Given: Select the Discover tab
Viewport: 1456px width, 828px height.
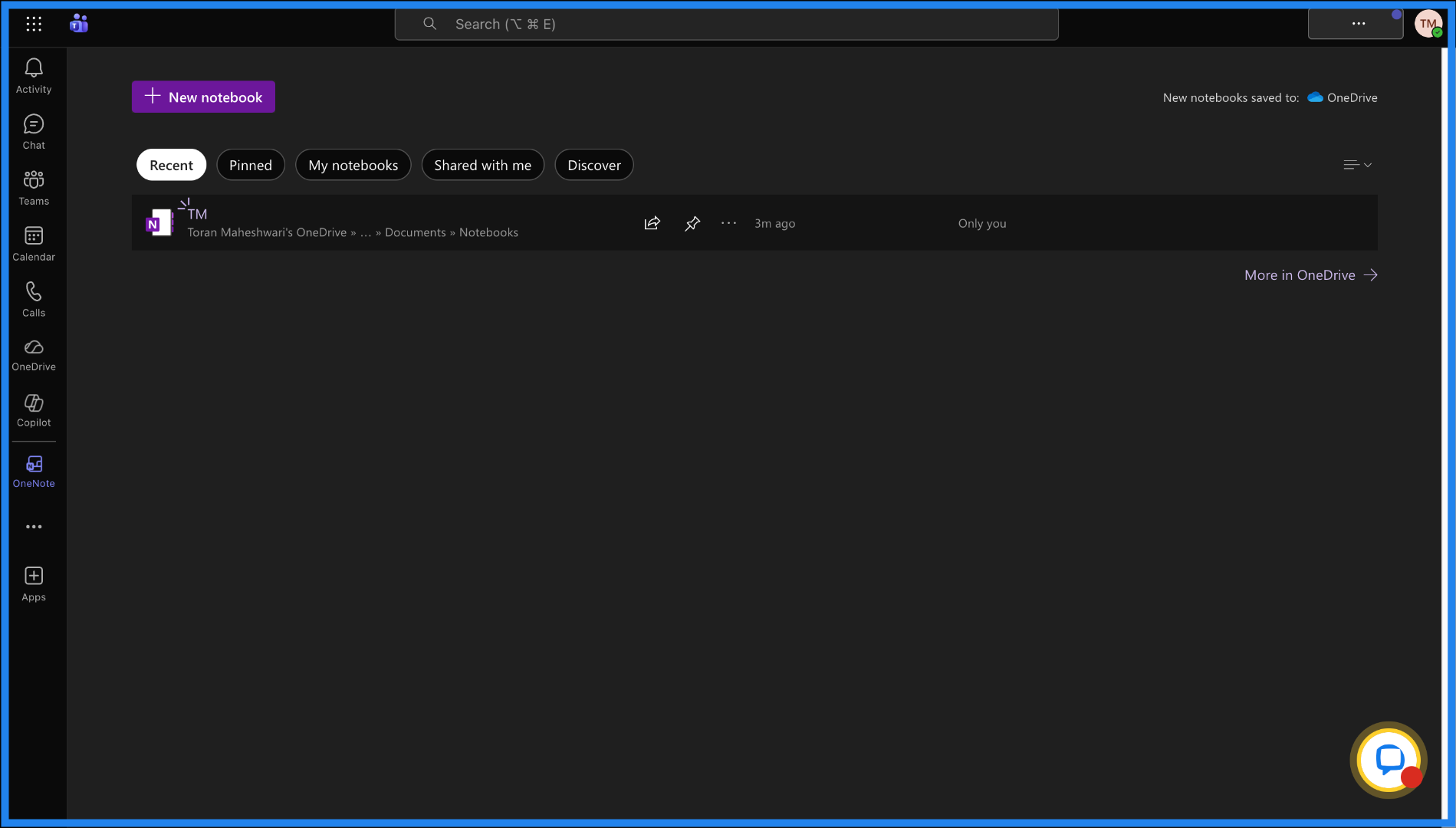Looking at the screenshot, I should 594,165.
